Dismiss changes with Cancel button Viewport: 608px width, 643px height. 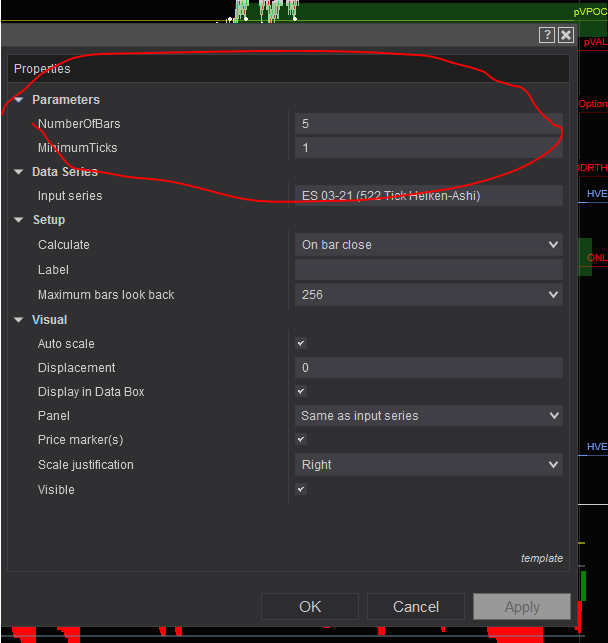click(x=416, y=607)
